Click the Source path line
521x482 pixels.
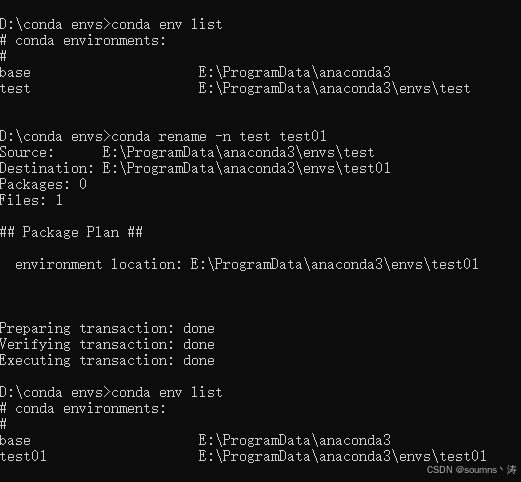(187, 152)
